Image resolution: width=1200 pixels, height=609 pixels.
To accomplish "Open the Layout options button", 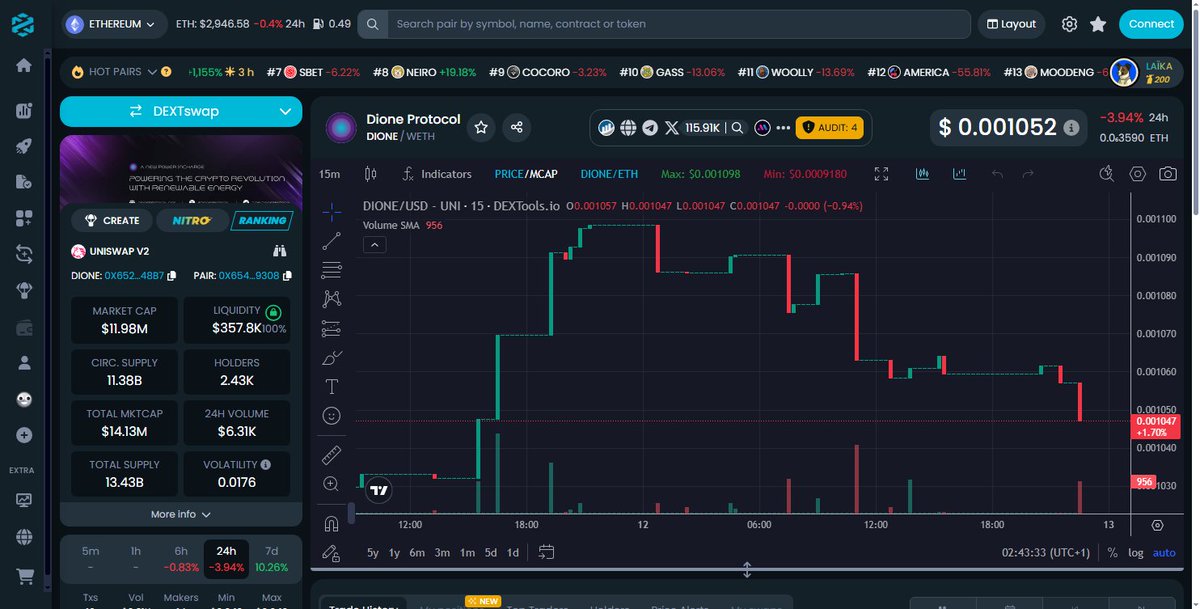I will pyautogui.click(x=1010, y=24).
